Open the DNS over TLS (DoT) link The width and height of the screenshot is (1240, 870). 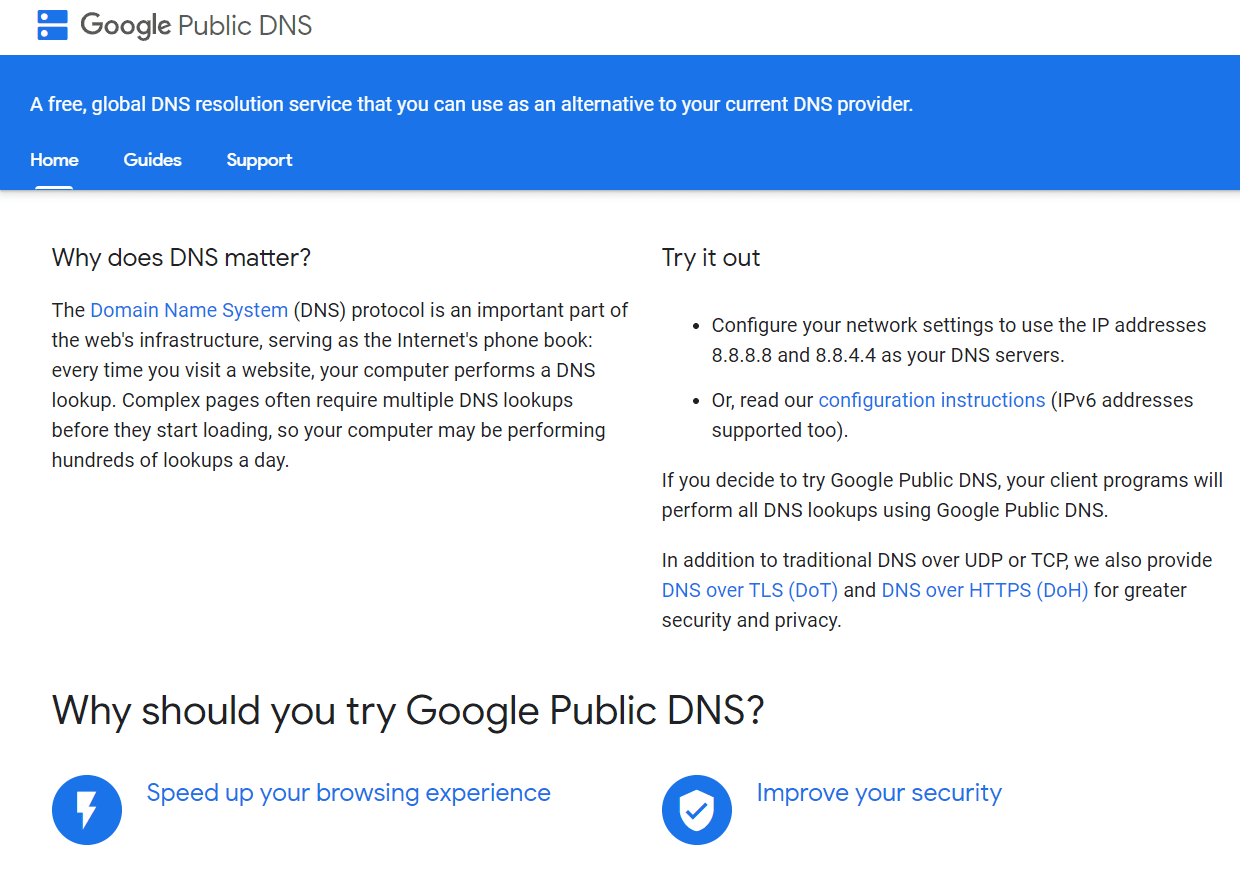[x=749, y=590]
